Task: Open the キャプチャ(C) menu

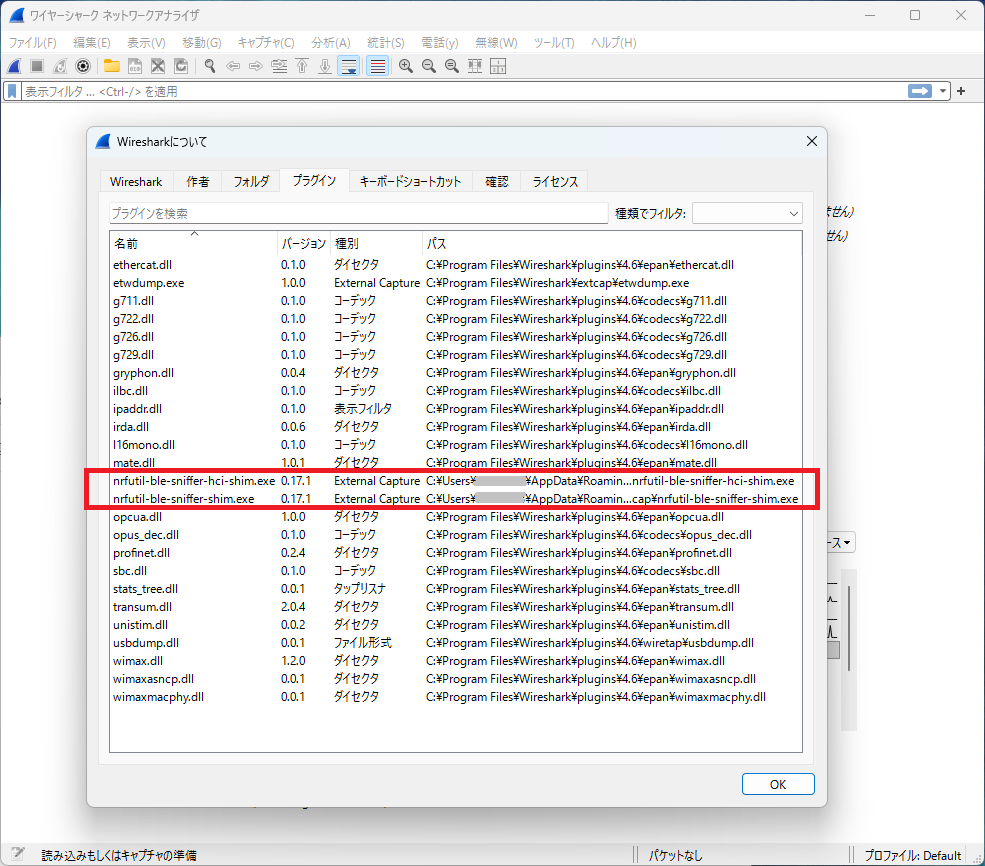Action: click(265, 43)
